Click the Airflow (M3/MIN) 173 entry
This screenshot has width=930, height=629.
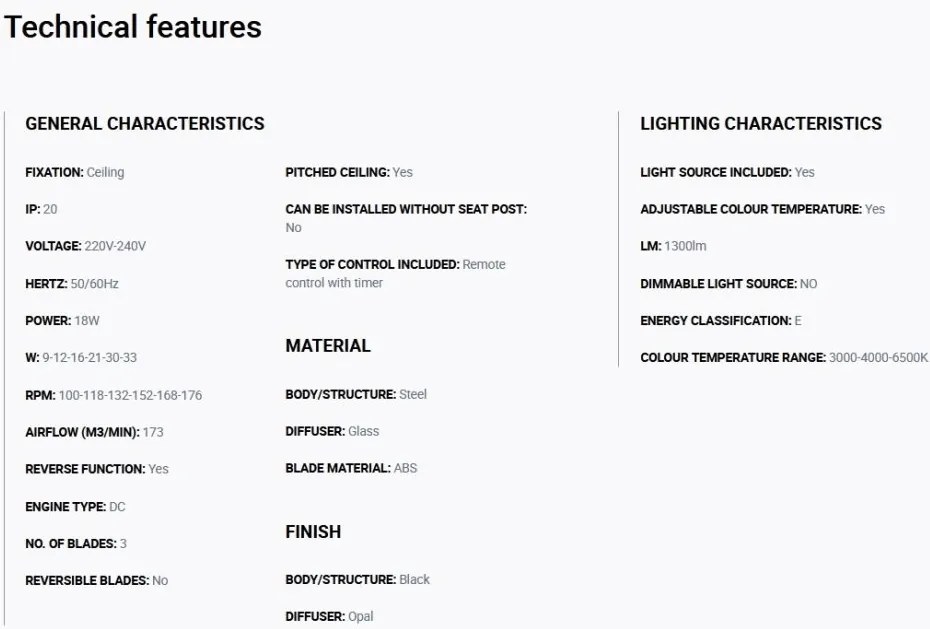pos(94,432)
